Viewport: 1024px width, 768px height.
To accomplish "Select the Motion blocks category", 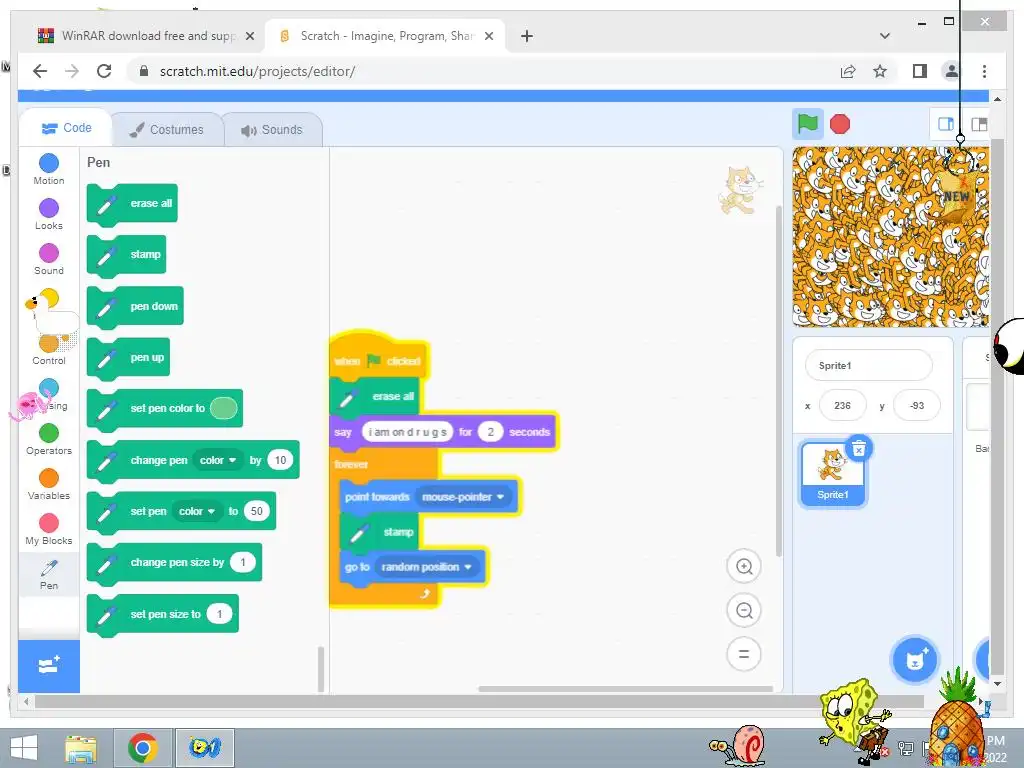I will tap(49, 169).
